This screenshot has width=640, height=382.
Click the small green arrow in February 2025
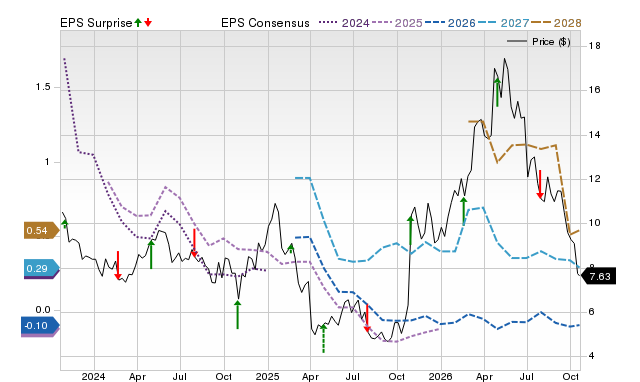291,248
